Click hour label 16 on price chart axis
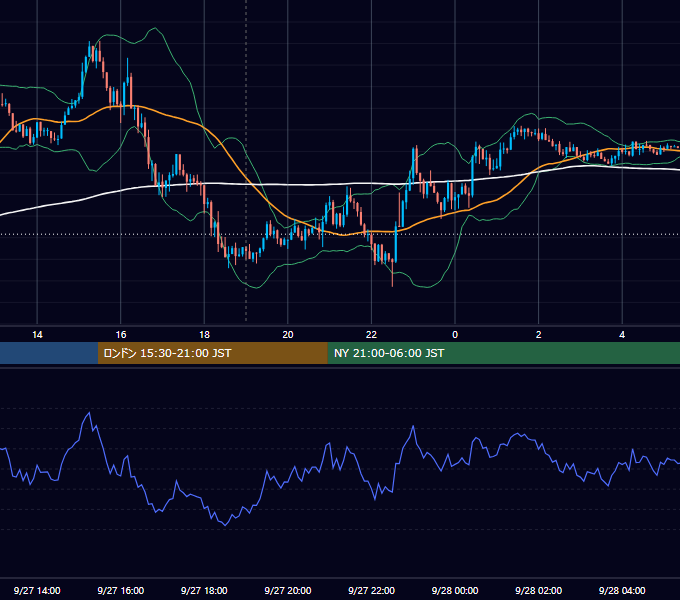The width and height of the screenshot is (680, 600). click(x=121, y=335)
